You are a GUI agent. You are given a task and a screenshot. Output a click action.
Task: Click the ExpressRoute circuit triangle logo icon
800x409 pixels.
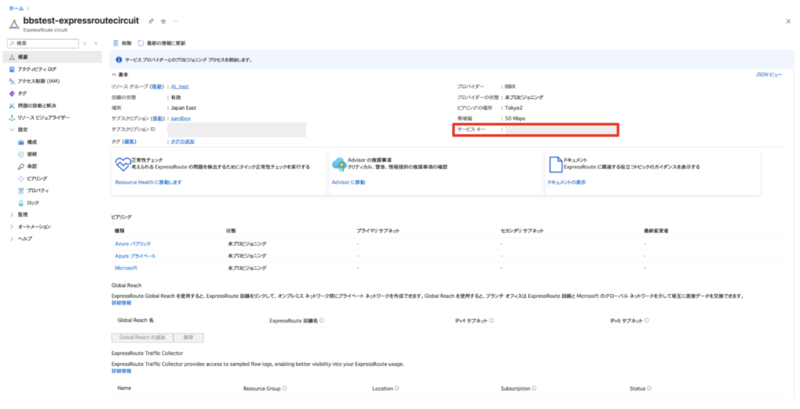14,24
